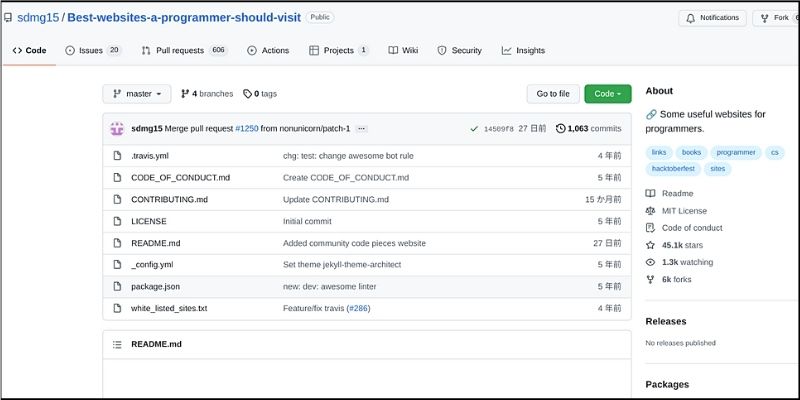The image size is (800, 400).
Task: Click the links topic tag
Action: [659, 153]
